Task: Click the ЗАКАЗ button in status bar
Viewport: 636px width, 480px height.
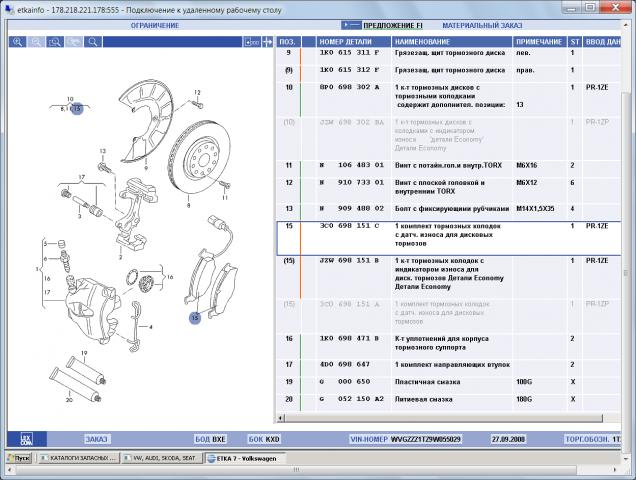Action: [x=97, y=439]
